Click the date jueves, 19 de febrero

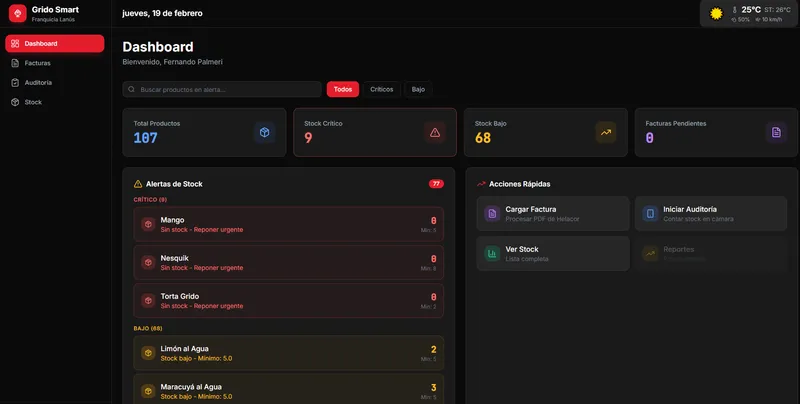point(162,13)
